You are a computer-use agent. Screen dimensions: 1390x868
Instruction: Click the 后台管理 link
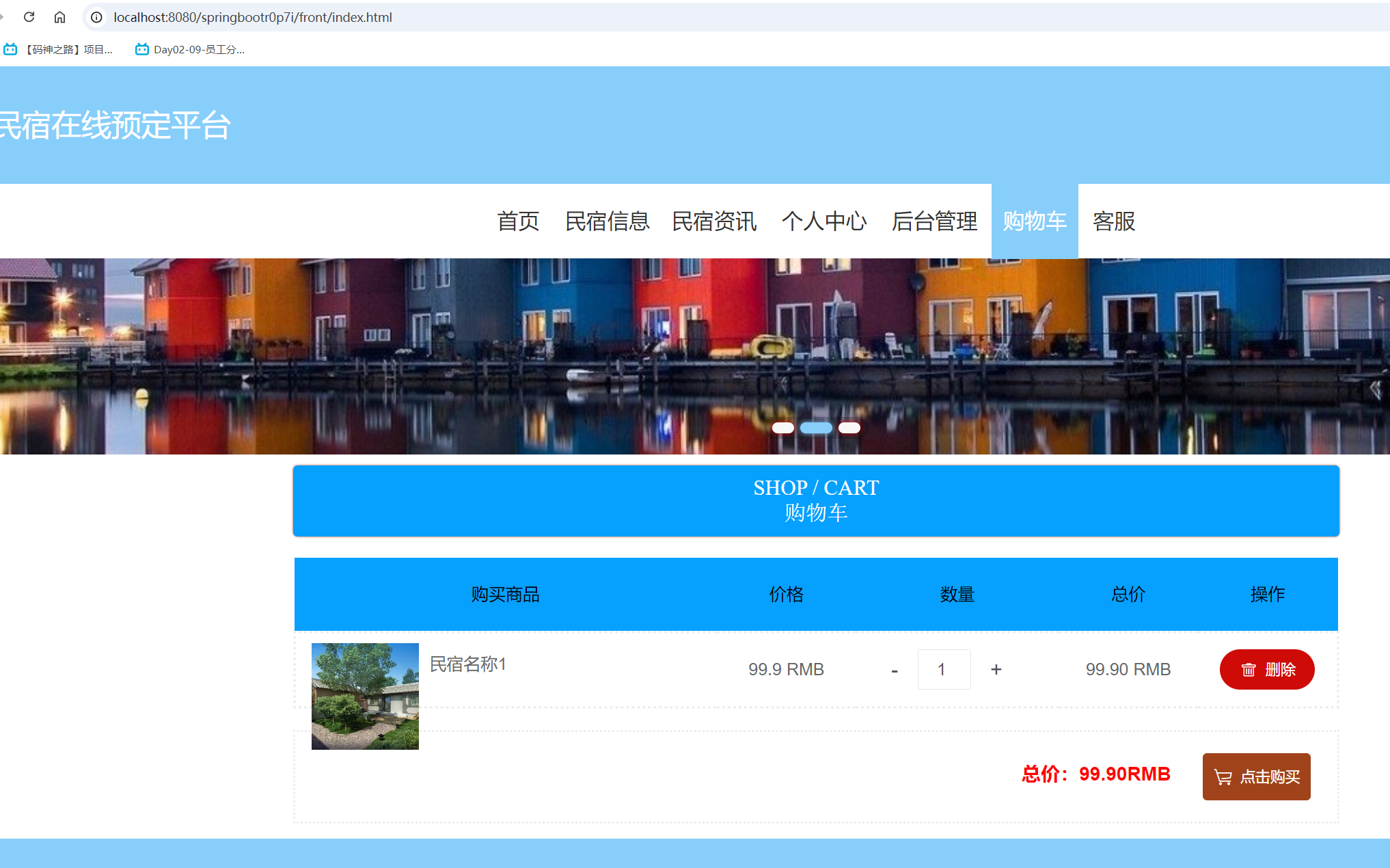pyautogui.click(x=934, y=221)
